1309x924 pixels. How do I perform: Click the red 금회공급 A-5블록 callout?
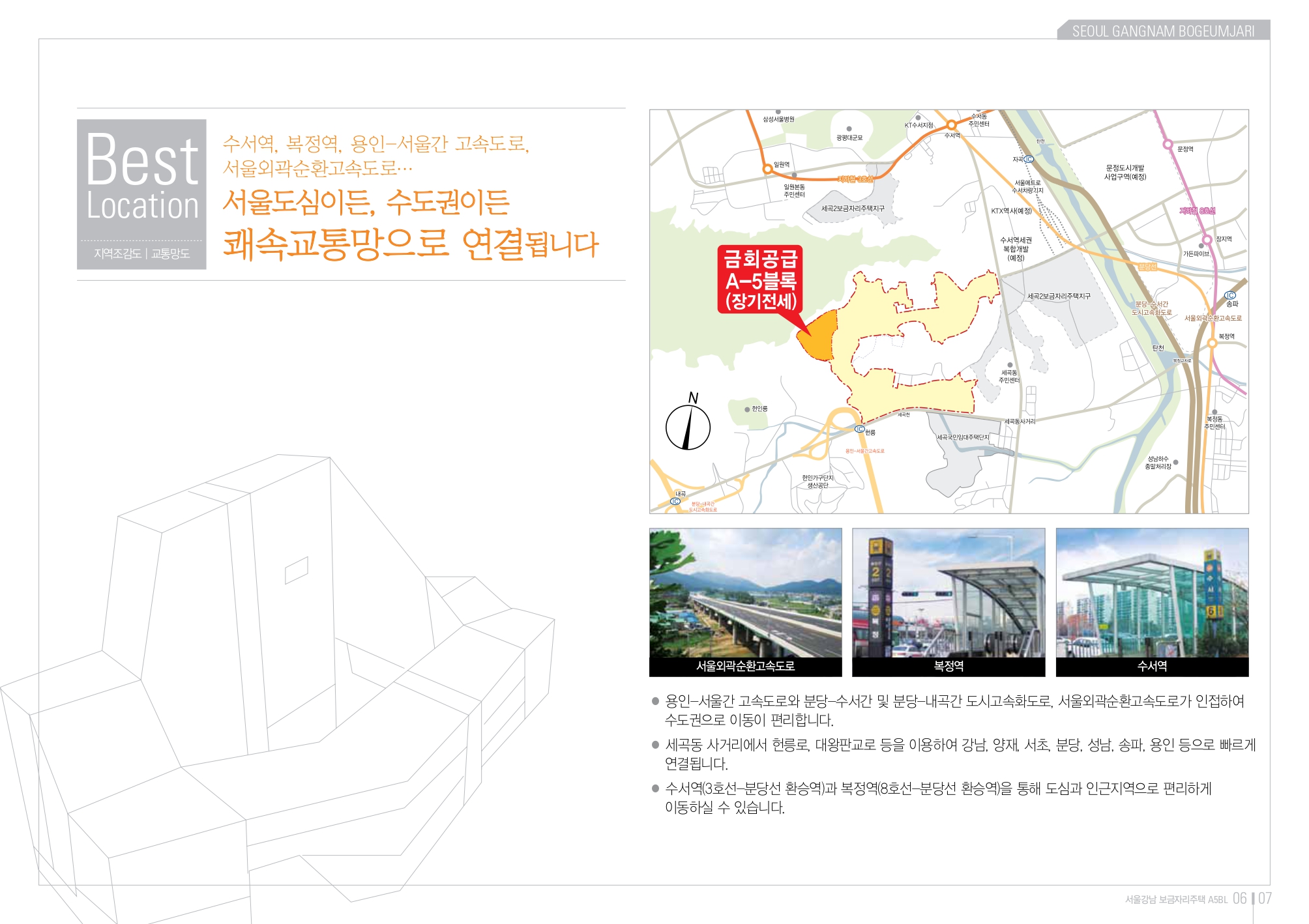tap(760, 280)
